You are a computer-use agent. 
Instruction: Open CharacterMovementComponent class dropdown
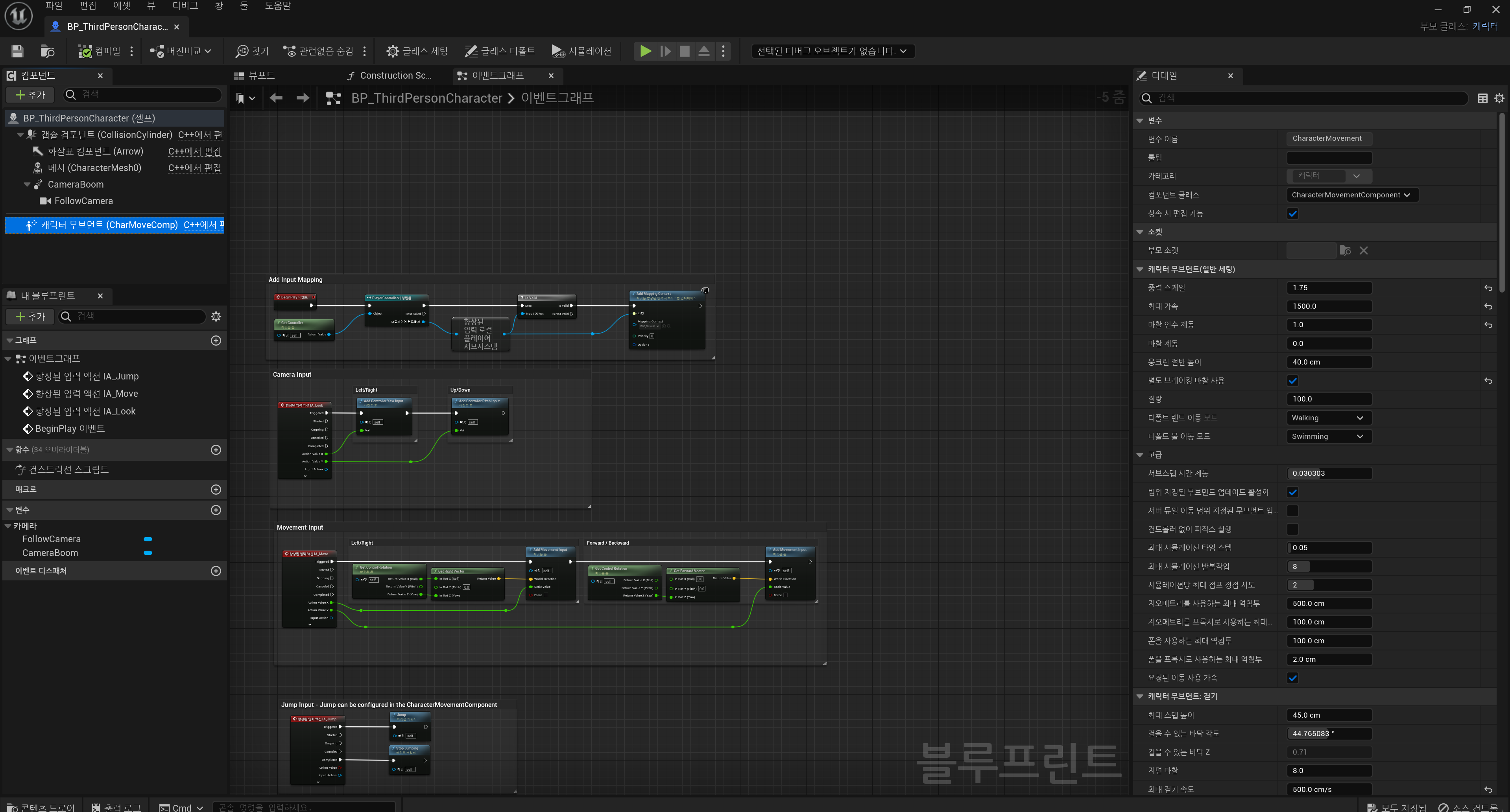(x=1351, y=195)
